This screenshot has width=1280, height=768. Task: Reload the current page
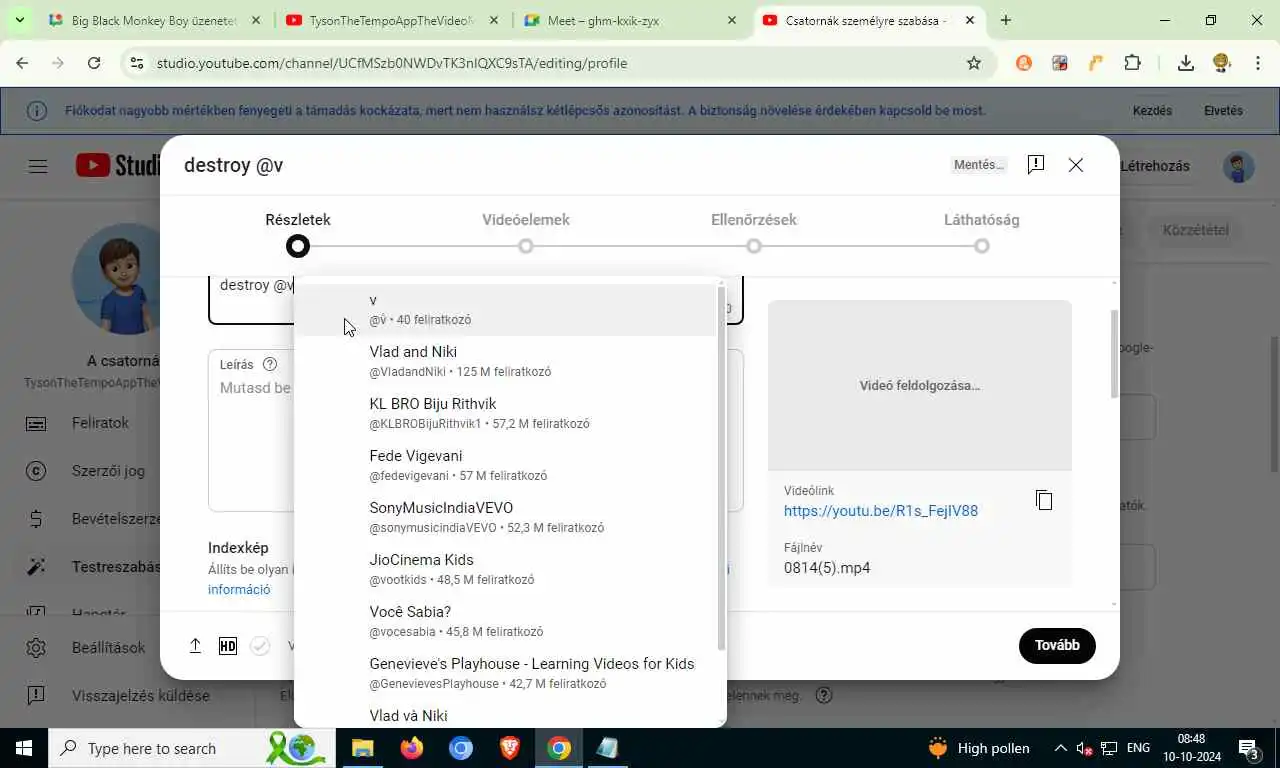click(94, 63)
